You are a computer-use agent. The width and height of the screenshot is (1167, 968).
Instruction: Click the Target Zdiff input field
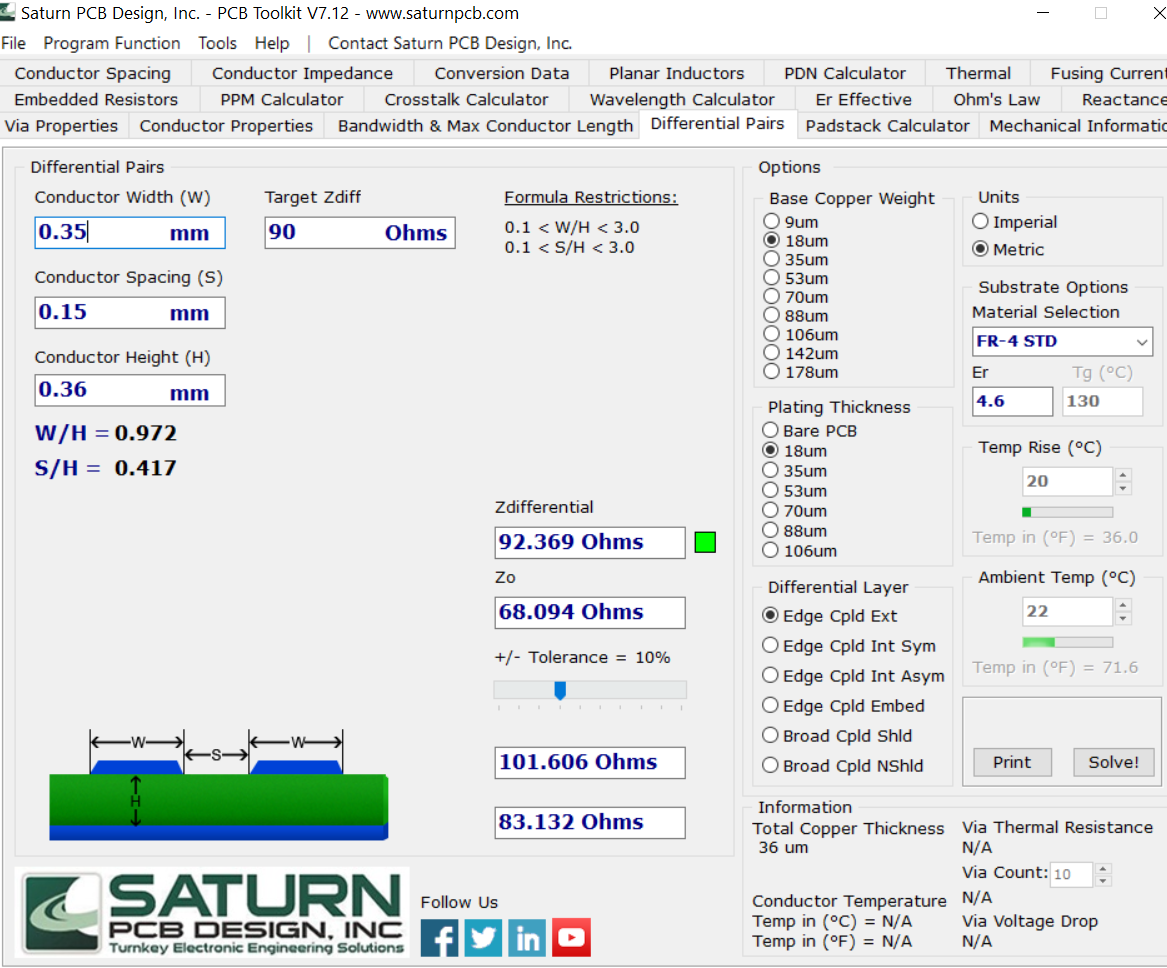[359, 233]
